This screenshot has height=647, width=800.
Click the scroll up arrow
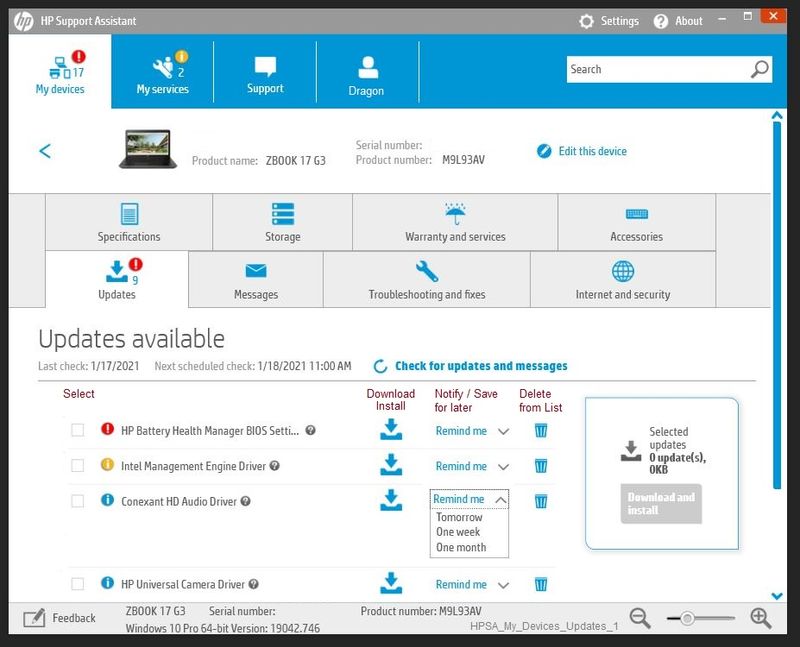coord(777,115)
